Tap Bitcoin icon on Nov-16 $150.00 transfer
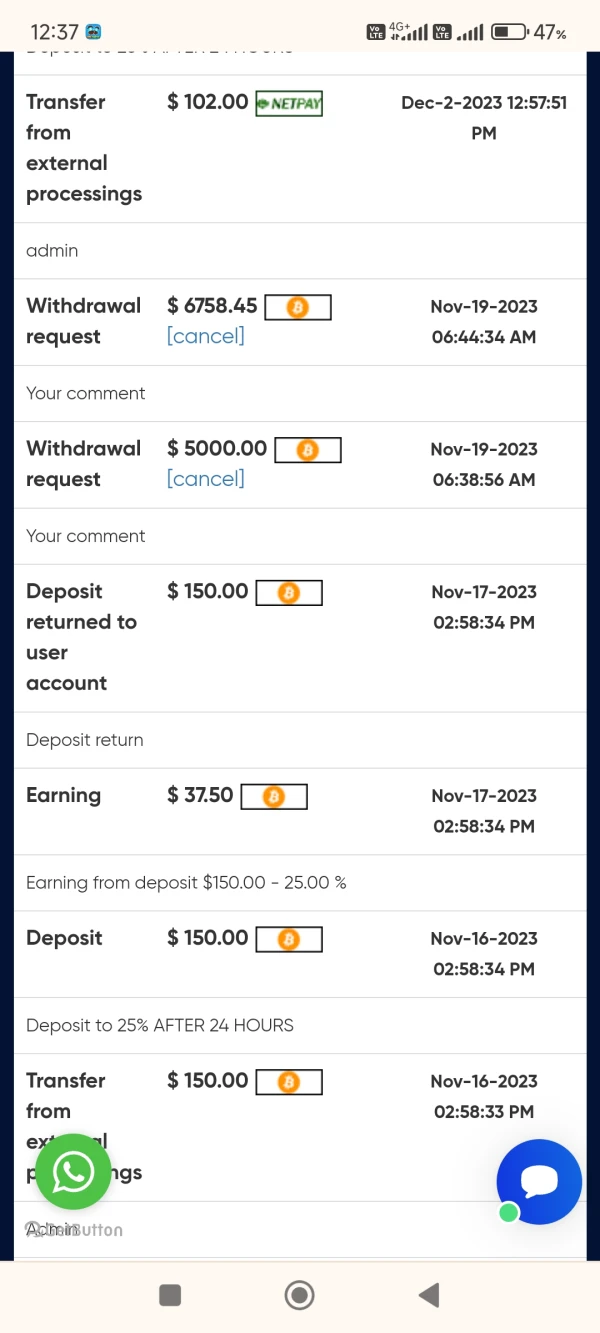 289,1082
